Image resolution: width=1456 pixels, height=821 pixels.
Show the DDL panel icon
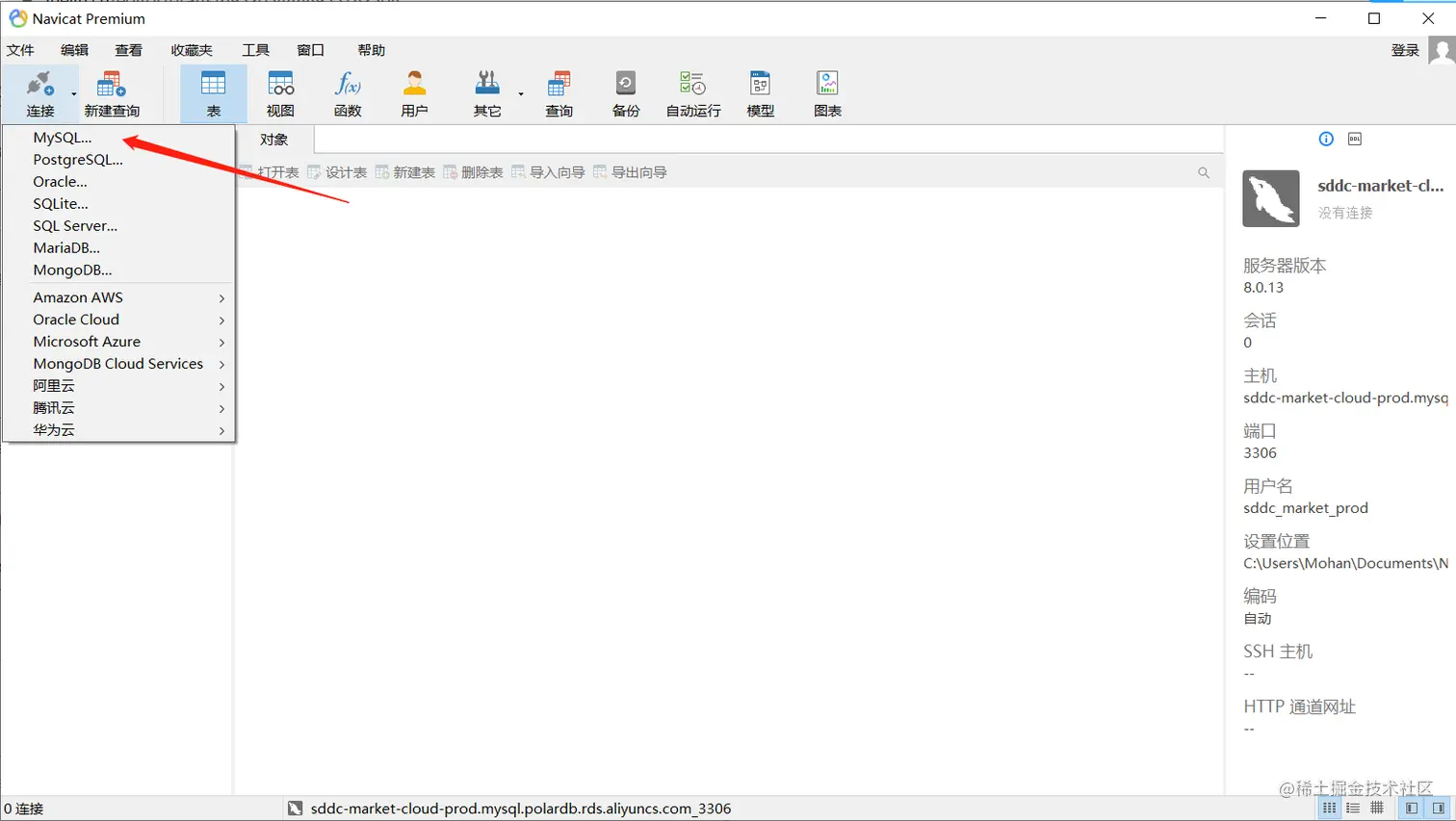coord(1355,139)
